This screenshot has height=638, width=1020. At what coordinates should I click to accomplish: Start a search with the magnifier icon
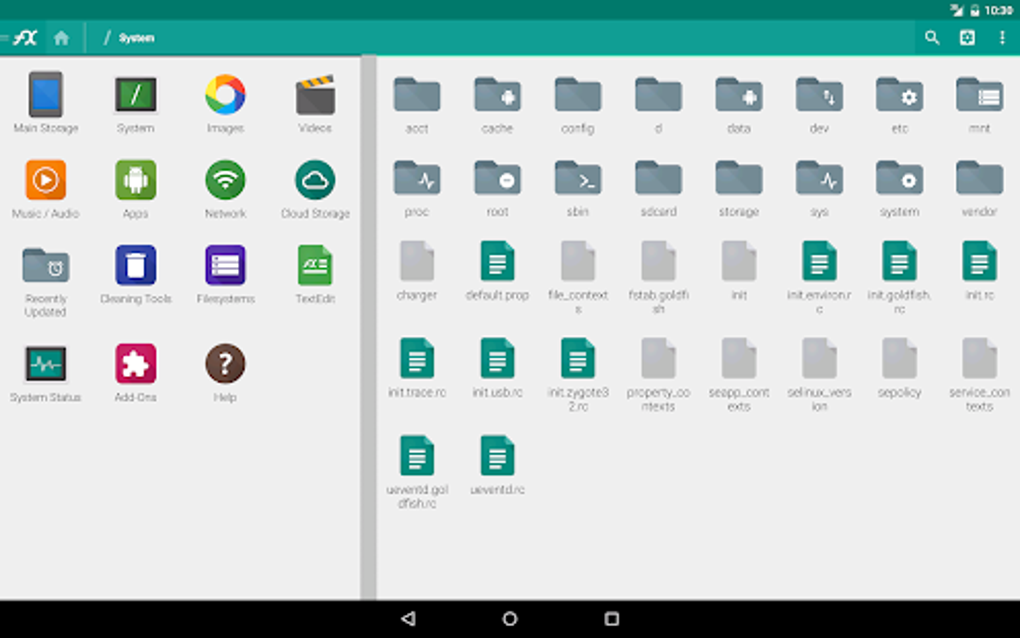click(x=932, y=37)
